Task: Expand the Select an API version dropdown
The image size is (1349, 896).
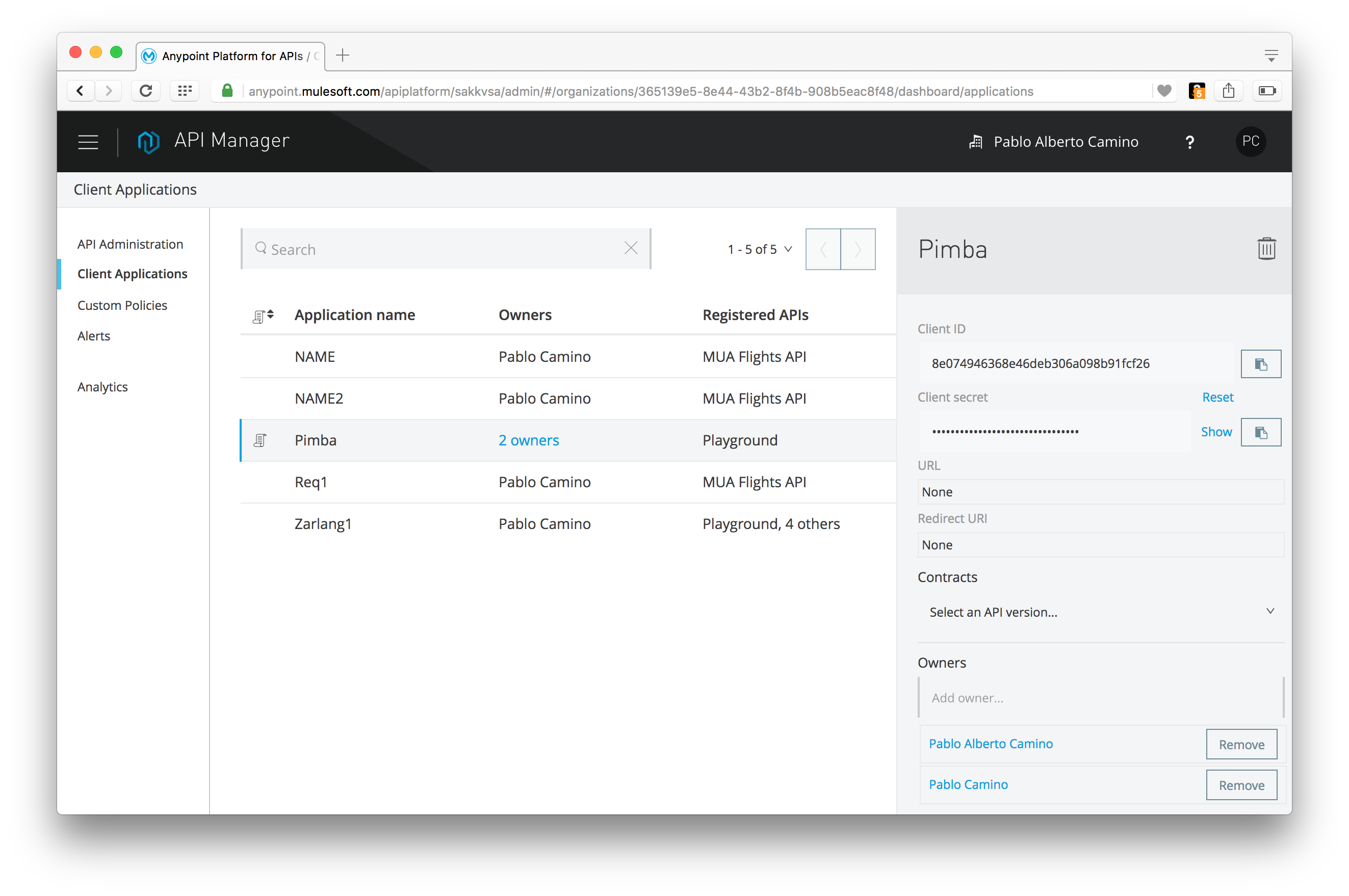Action: pos(1100,612)
